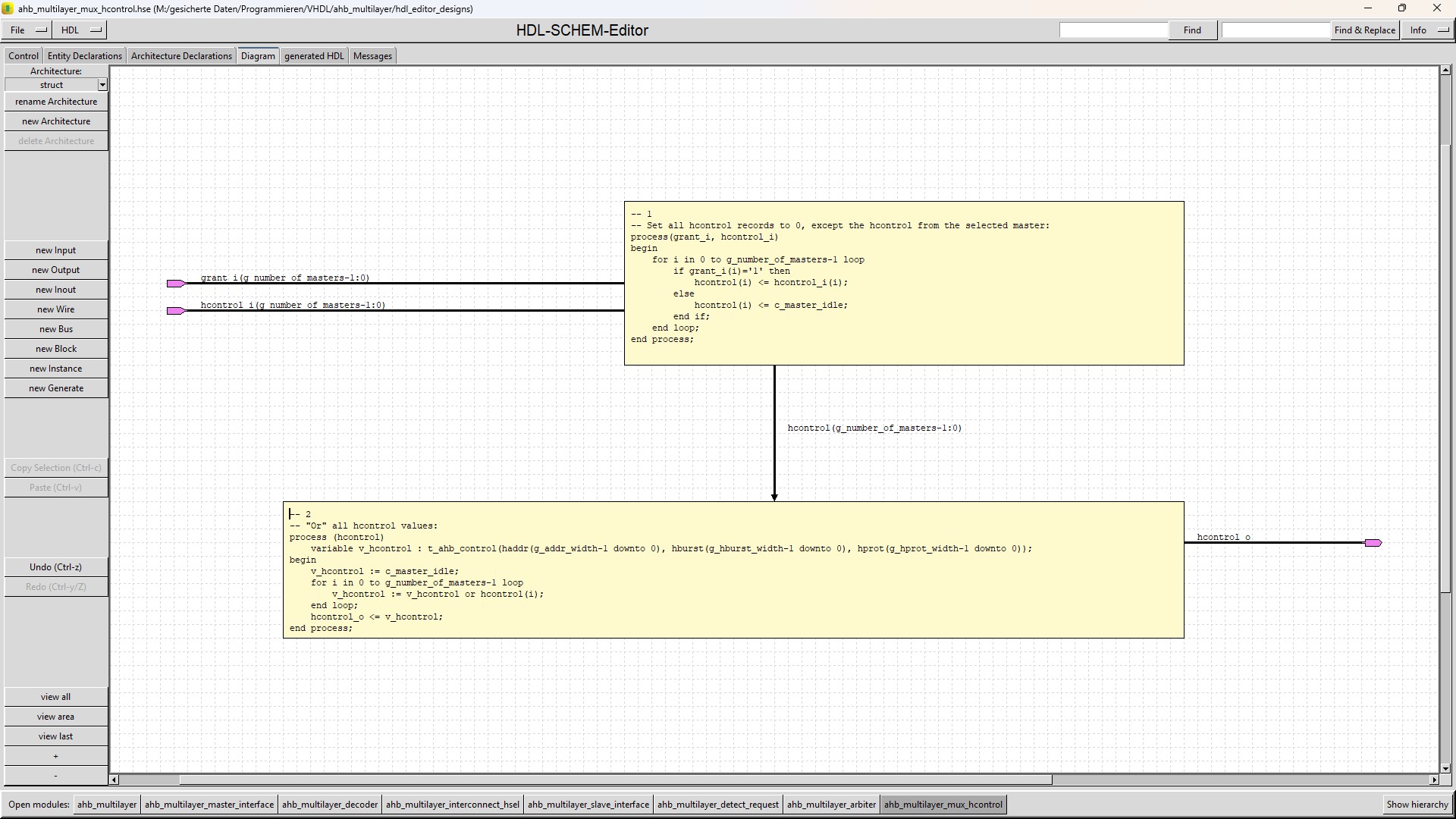Click the Find text input field
This screenshot has width=1456, height=819.
[x=1113, y=30]
